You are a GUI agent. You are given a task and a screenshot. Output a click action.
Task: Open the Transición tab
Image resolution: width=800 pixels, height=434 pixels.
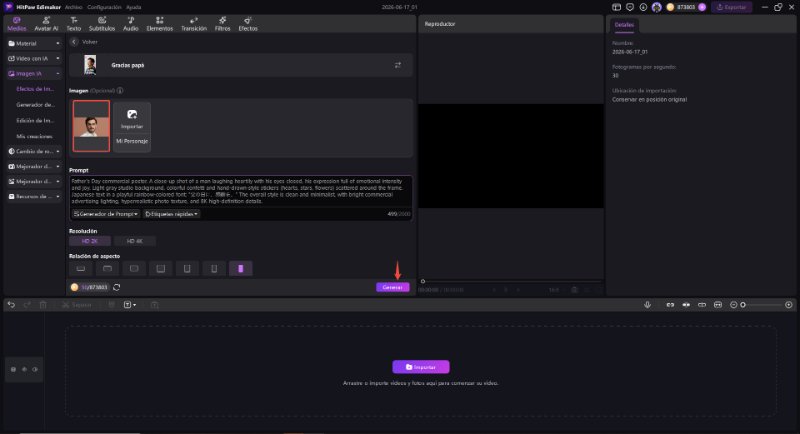coord(194,24)
